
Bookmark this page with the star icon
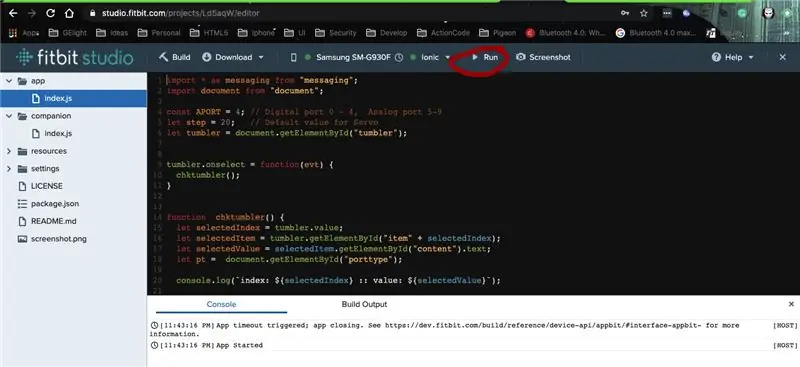coord(644,13)
